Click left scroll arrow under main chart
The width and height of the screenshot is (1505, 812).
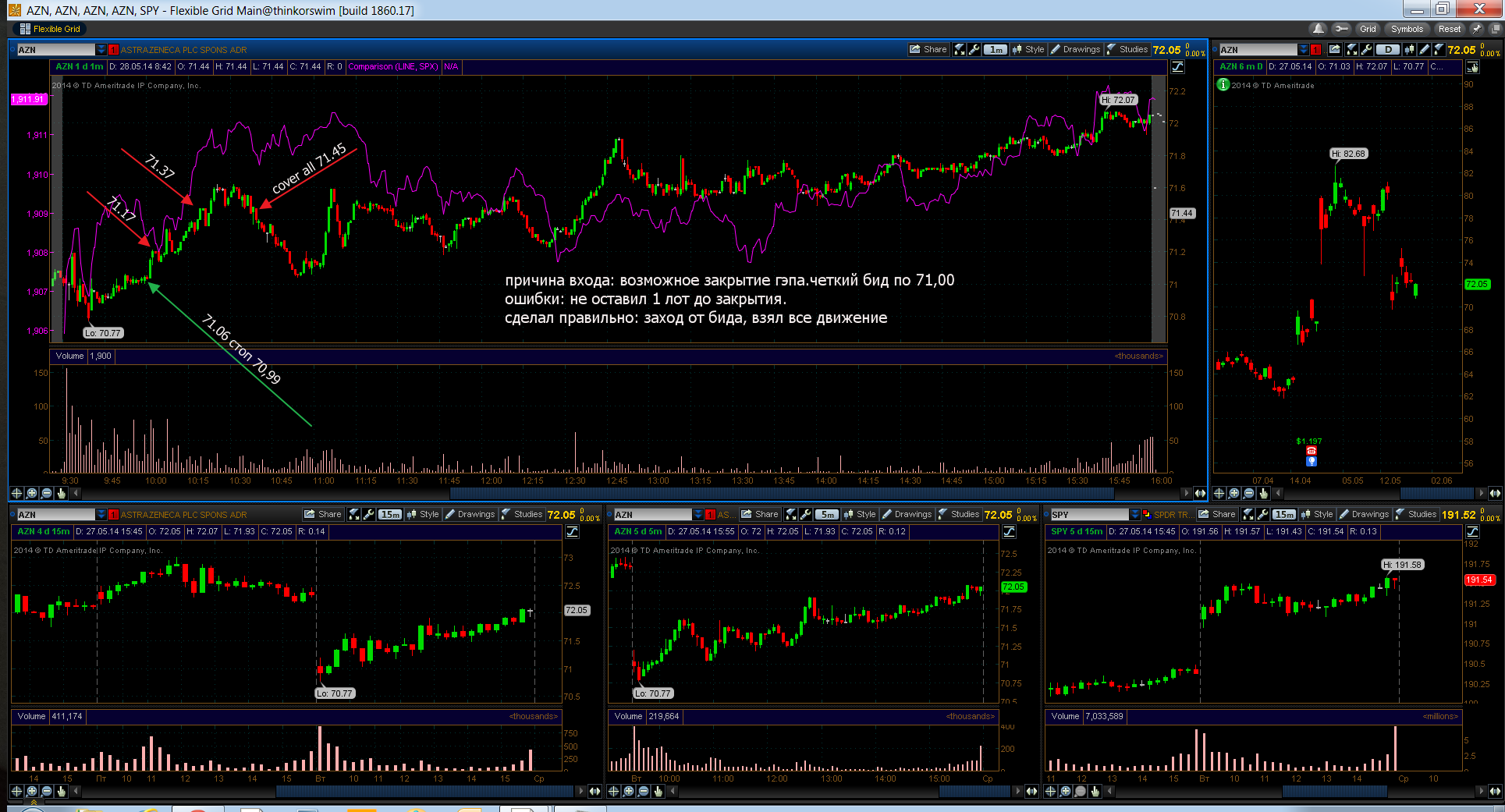(76, 493)
